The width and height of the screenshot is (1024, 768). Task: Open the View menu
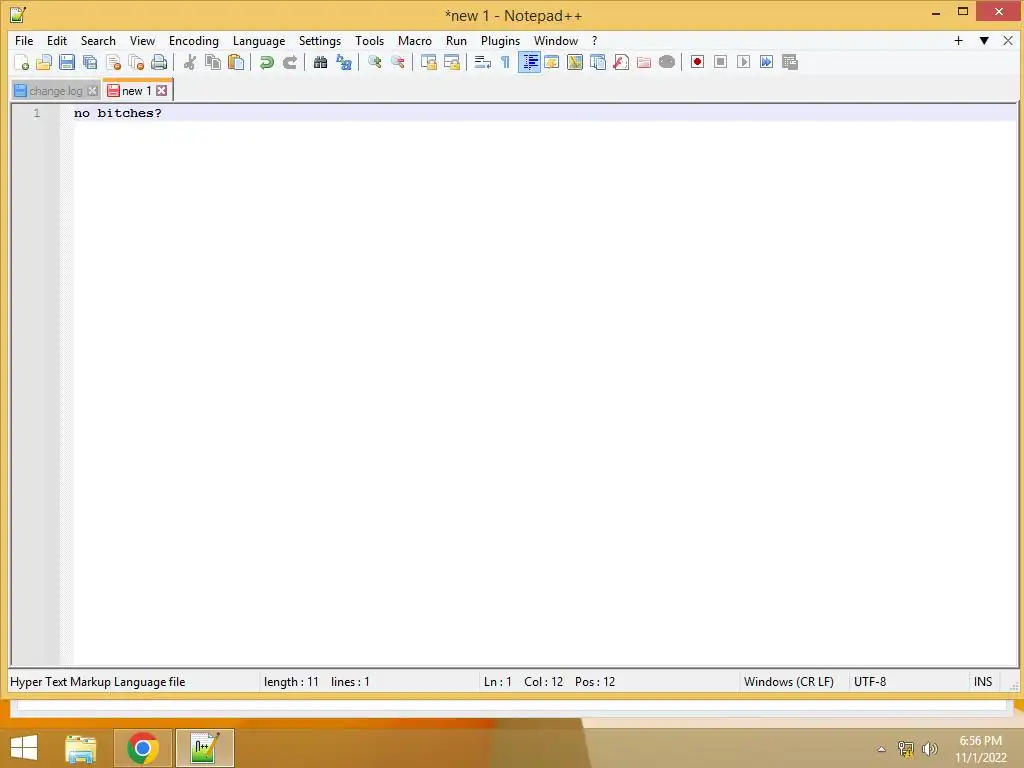(x=142, y=40)
